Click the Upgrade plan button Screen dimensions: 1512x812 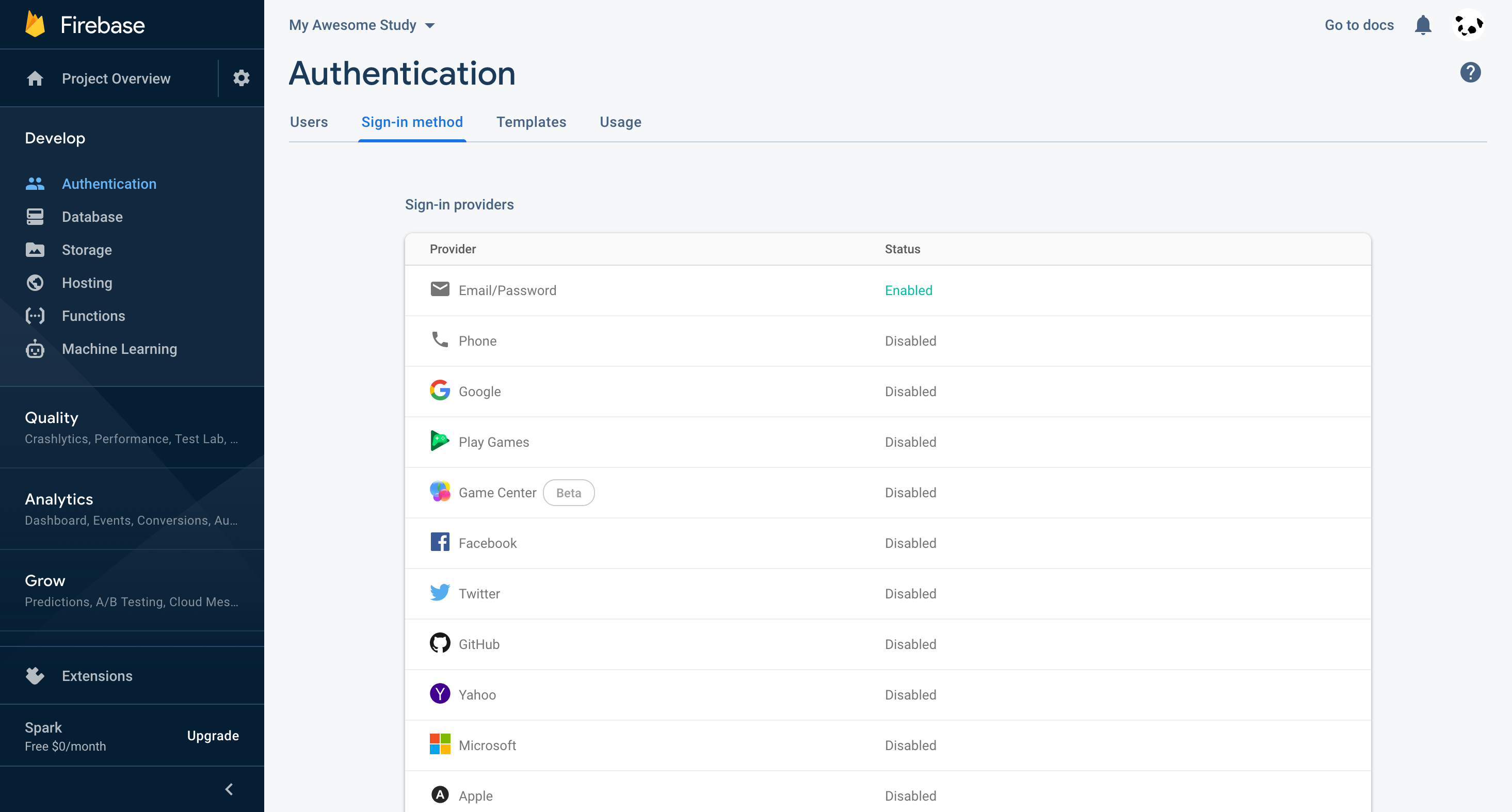pyautogui.click(x=213, y=736)
